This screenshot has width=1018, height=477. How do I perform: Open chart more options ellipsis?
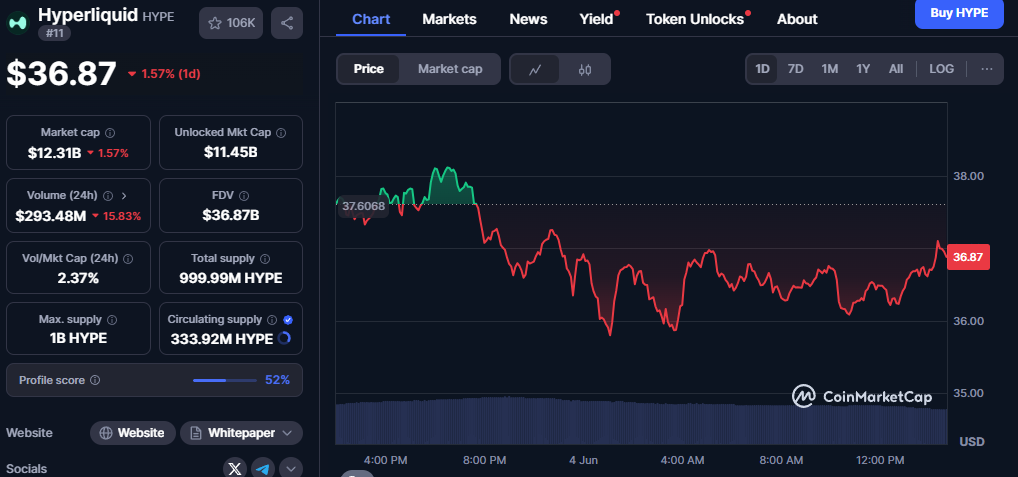[987, 69]
